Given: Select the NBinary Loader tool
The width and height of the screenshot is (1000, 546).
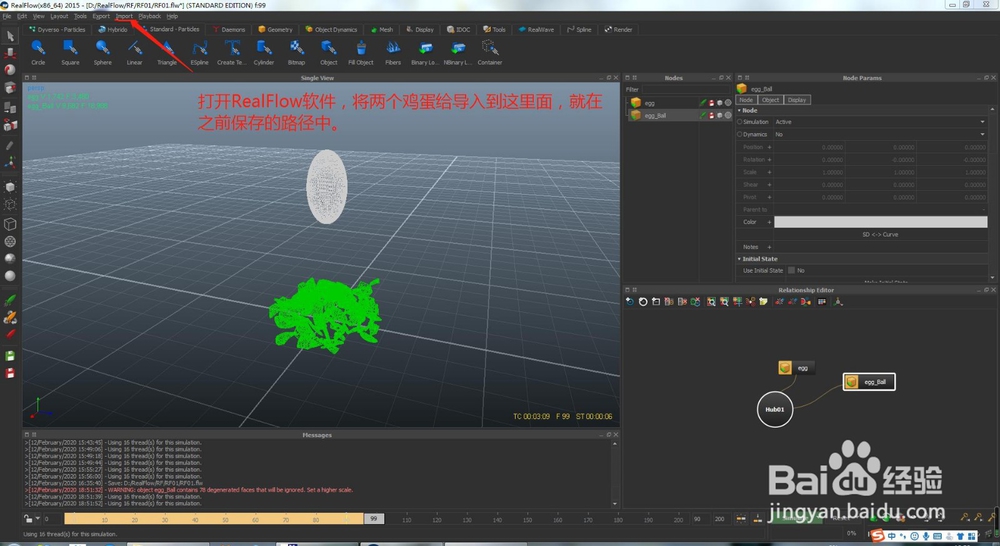Looking at the screenshot, I should (457, 52).
